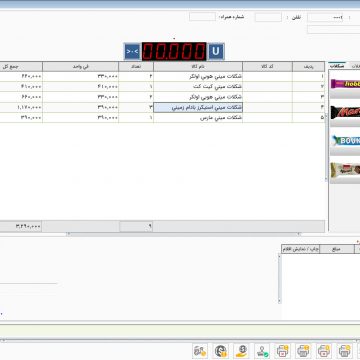Screen dimensions: 360x360
Task: Add the Mars bar product thumbnail
Action: [345, 112]
